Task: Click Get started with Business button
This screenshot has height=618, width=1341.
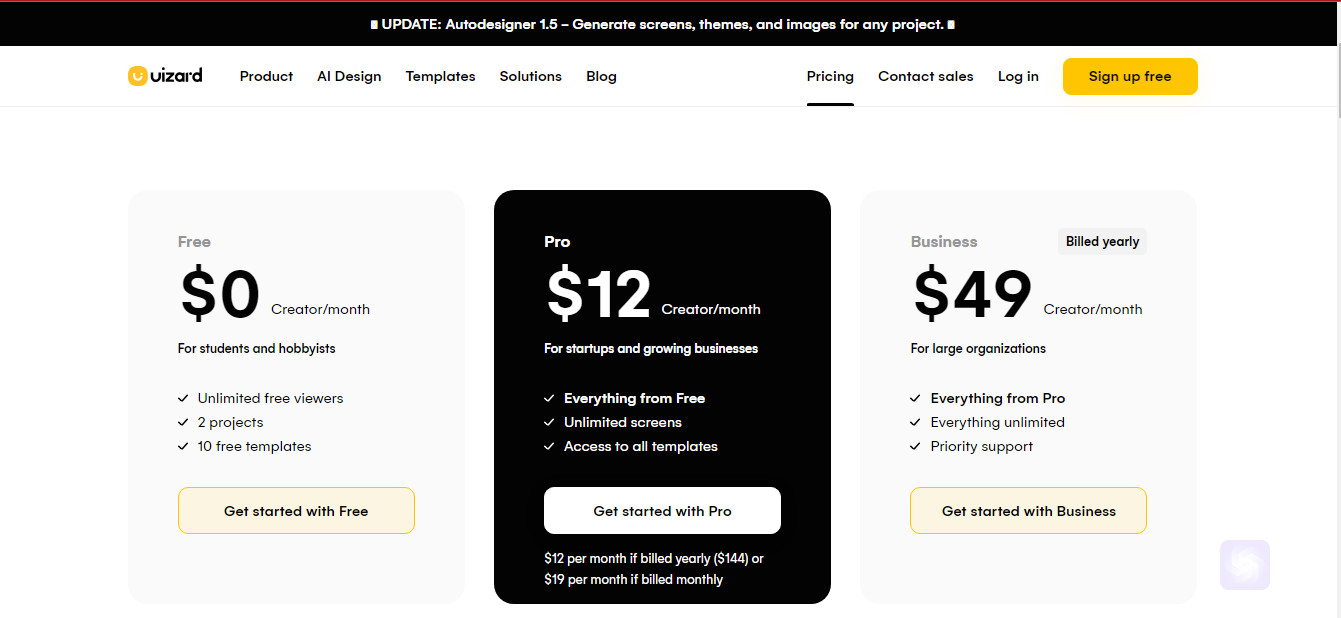Action: tap(1028, 511)
